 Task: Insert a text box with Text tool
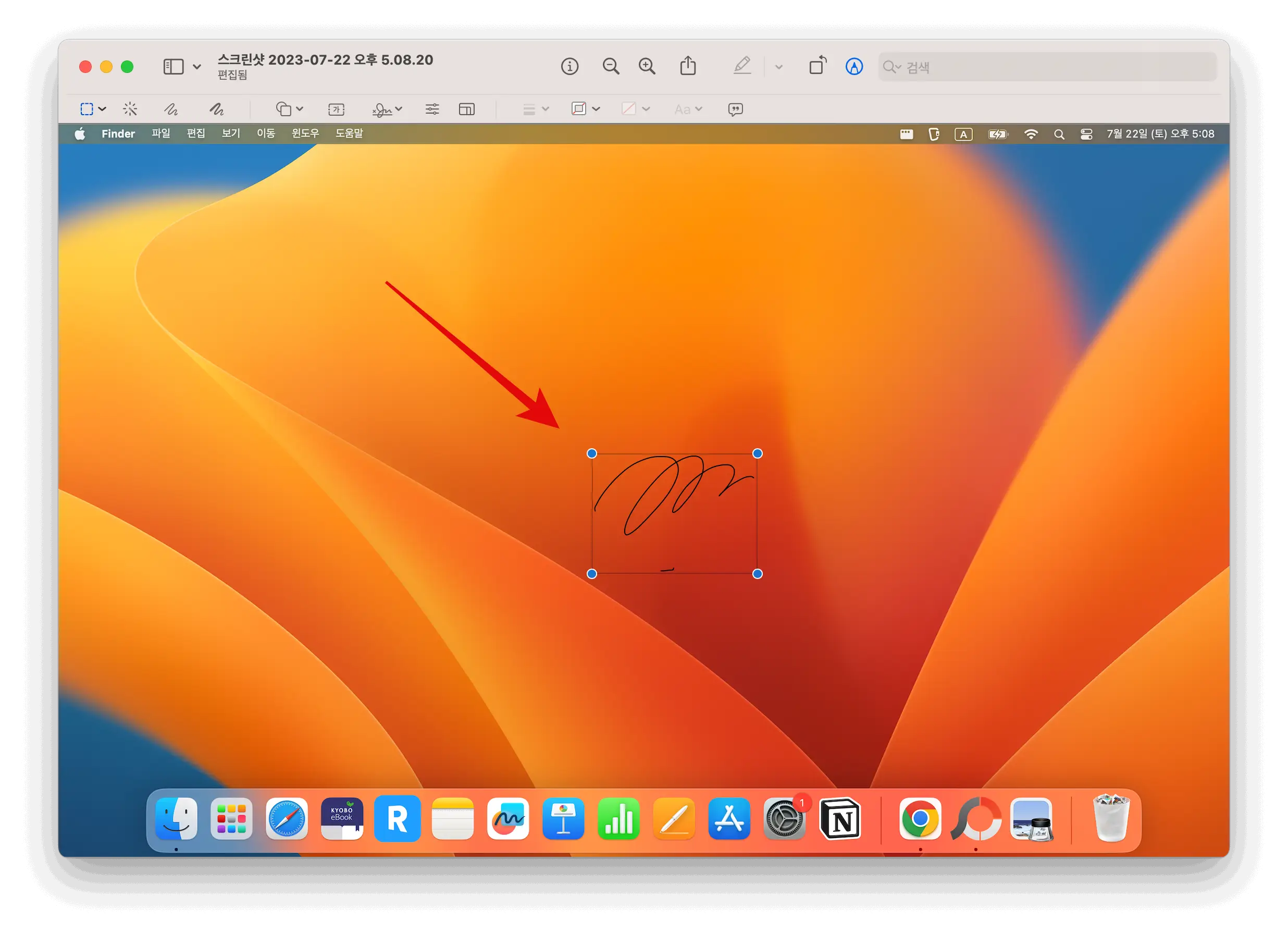pyautogui.click(x=336, y=109)
